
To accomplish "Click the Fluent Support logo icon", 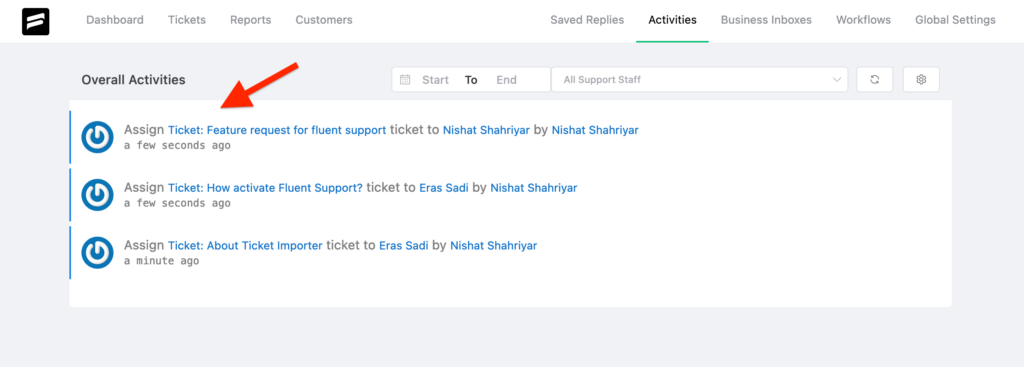I will pos(35,21).
